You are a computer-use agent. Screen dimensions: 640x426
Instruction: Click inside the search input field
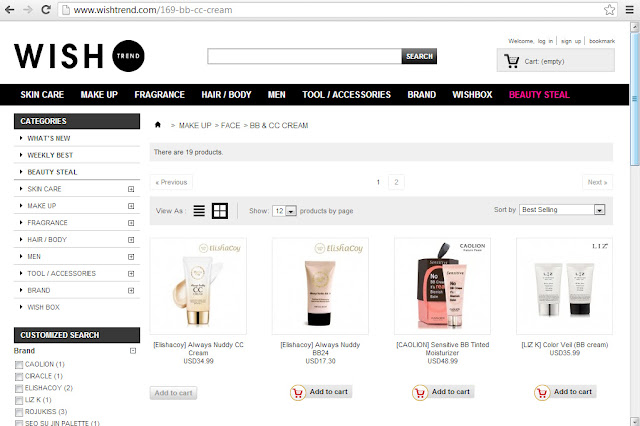coord(304,56)
